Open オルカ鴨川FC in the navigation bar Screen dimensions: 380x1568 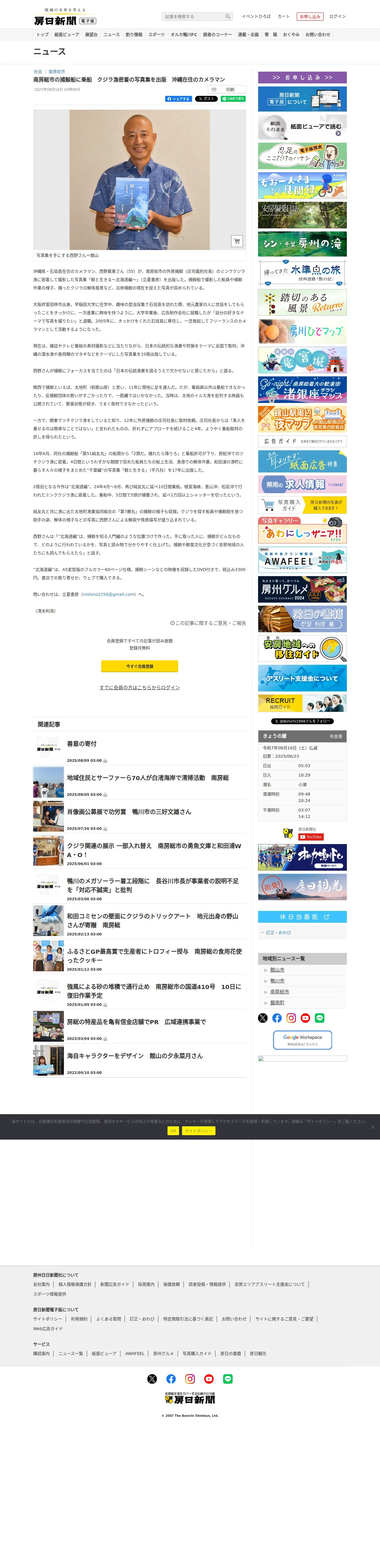point(184,35)
